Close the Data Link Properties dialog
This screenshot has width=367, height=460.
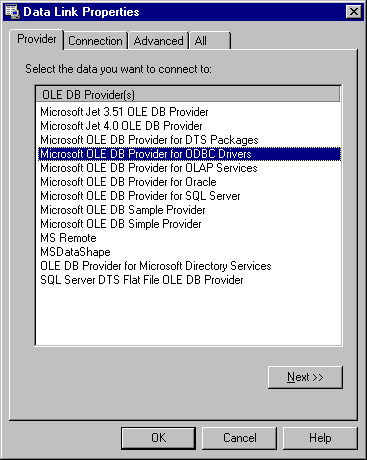354,12
